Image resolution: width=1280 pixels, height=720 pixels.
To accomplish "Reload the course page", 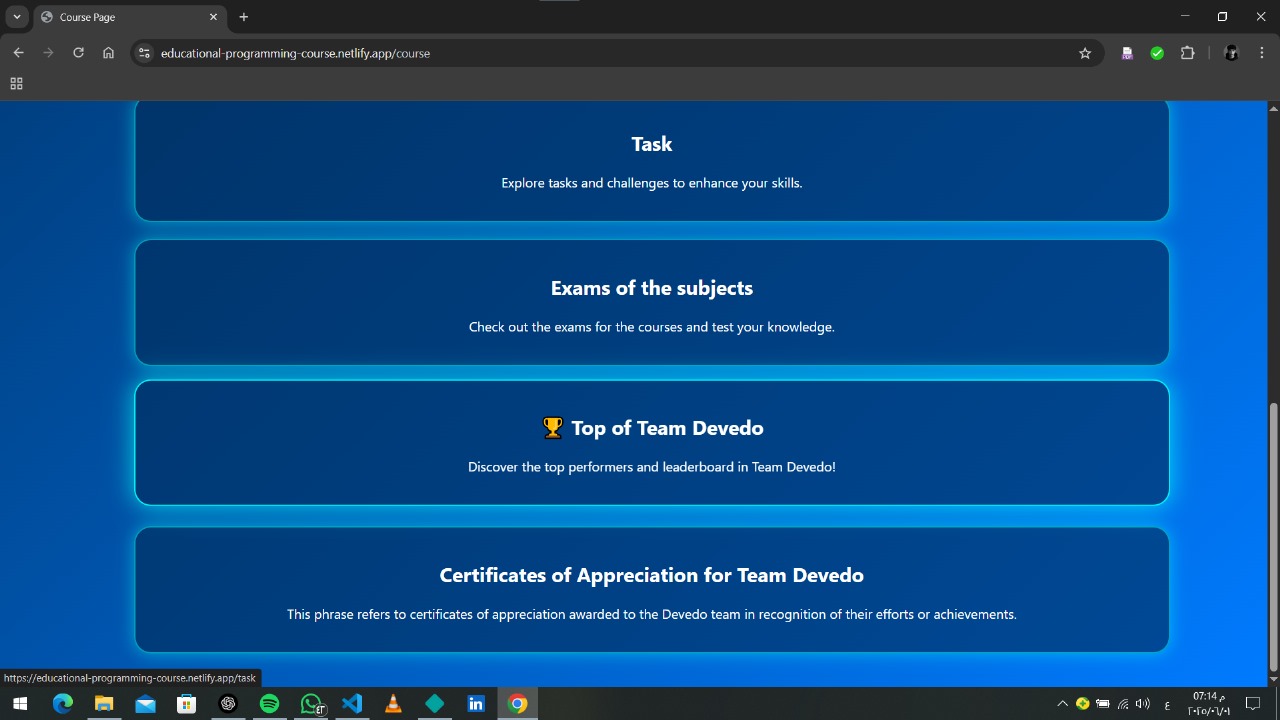I will (78, 53).
